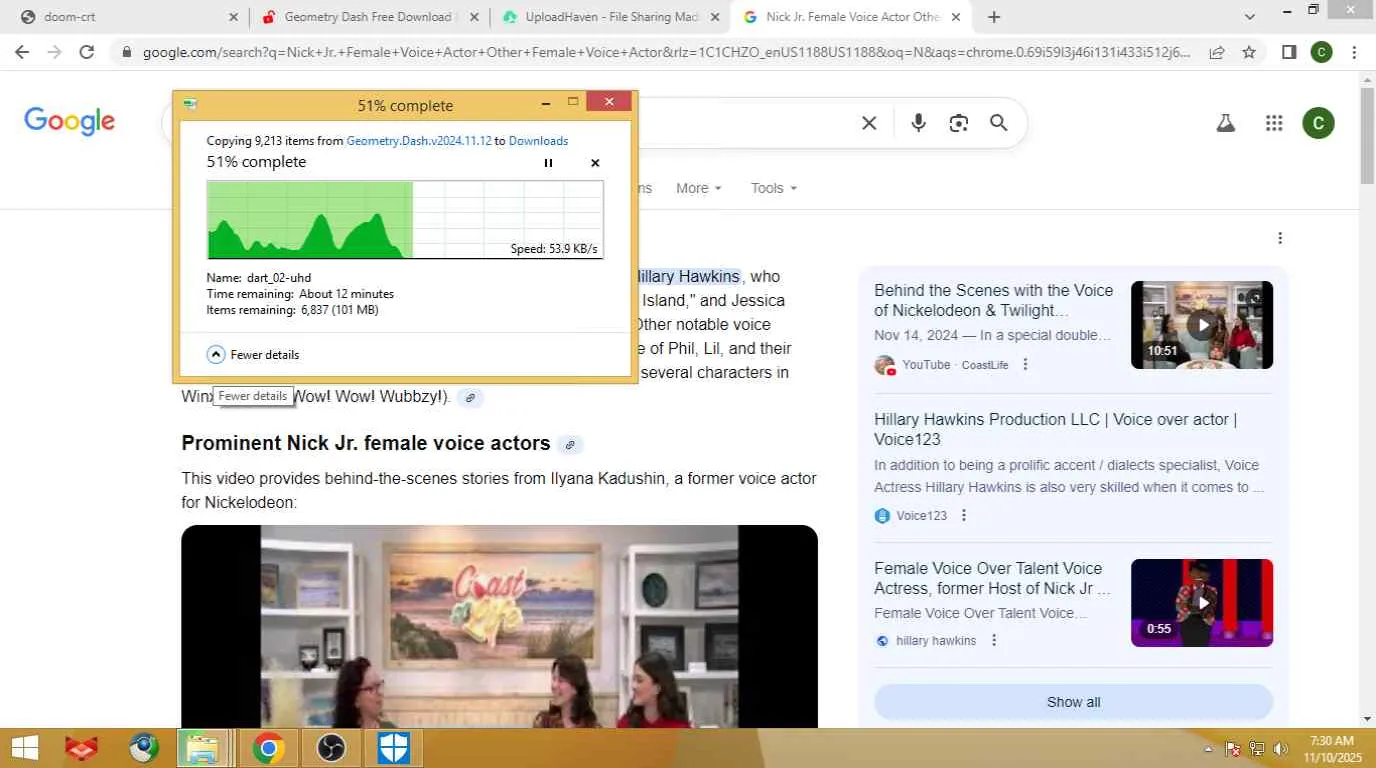This screenshot has height=768, width=1376.
Task: Open options for the YouTube CoastLife result
Action: point(1025,365)
